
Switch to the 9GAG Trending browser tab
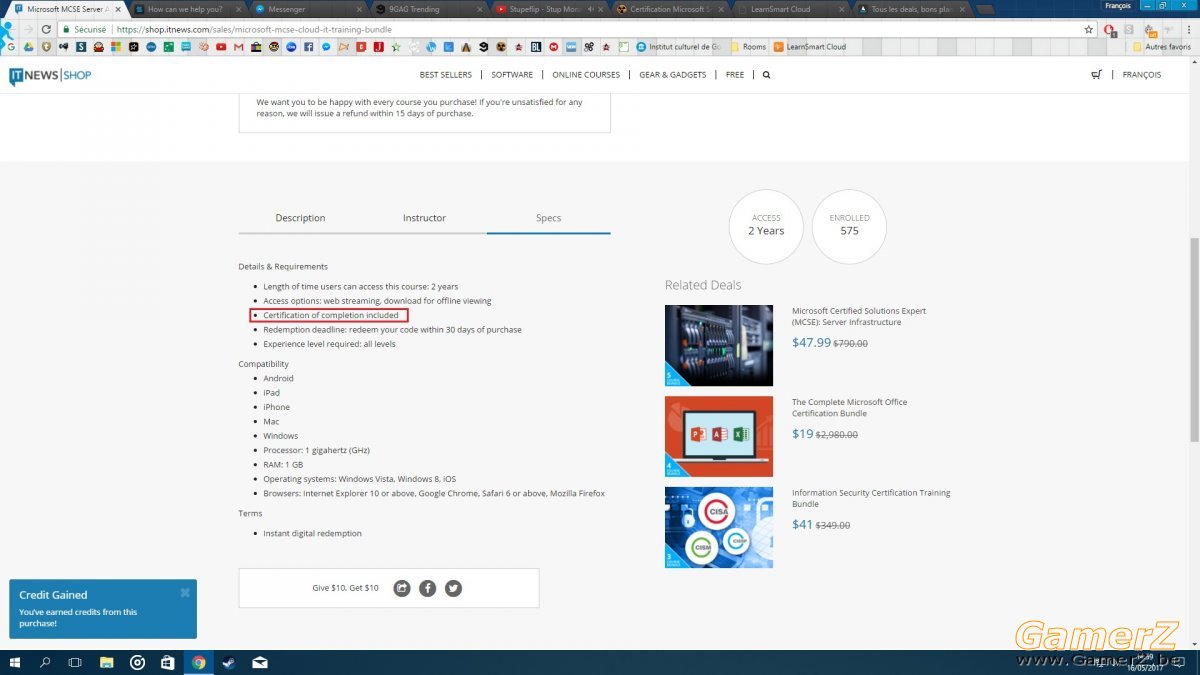click(427, 9)
